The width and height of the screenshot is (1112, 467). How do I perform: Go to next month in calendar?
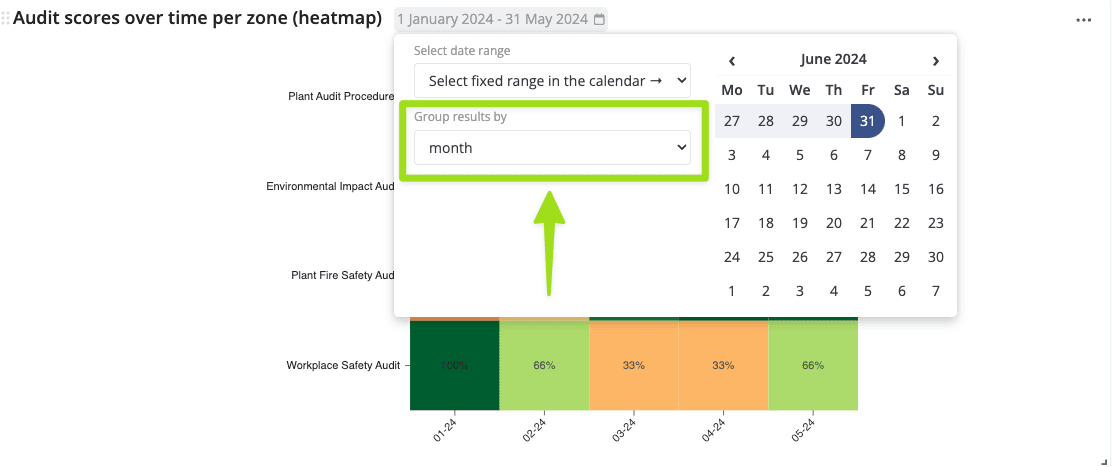point(935,60)
